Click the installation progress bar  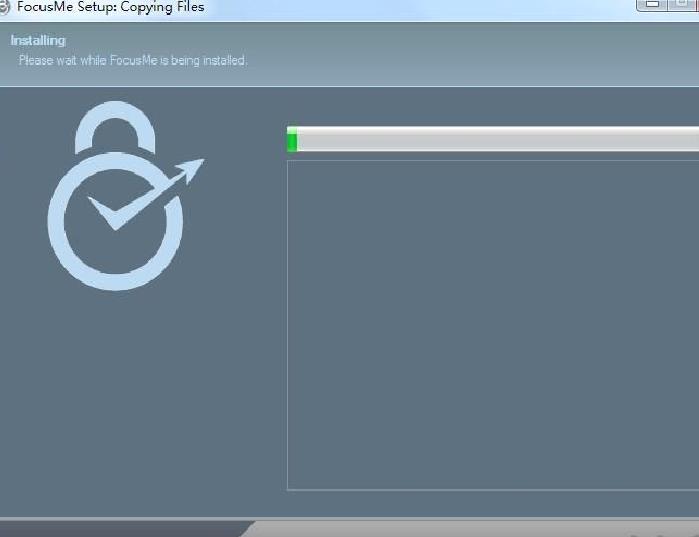(x=493, y=139)
